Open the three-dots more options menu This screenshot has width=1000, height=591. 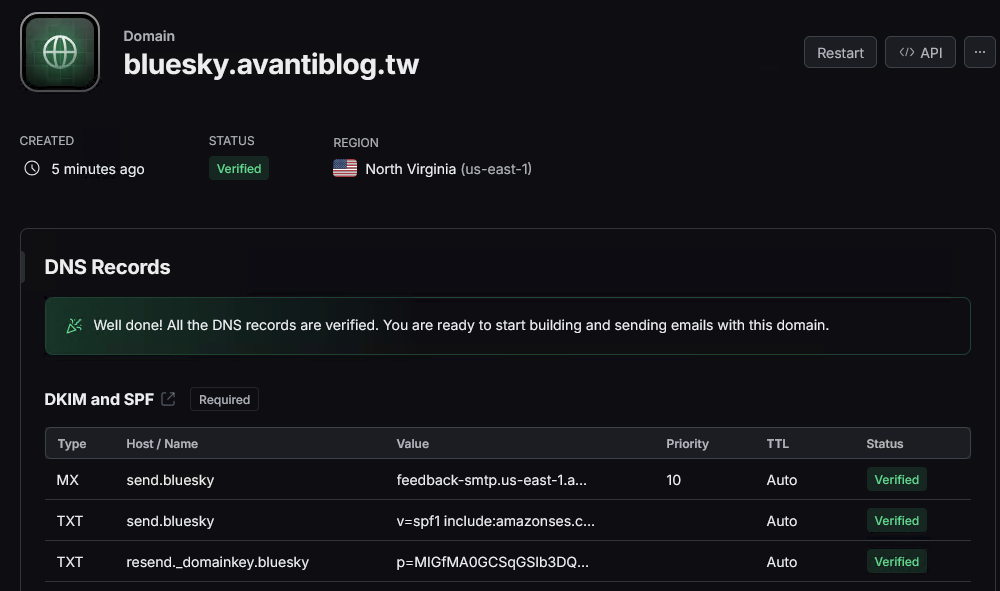tap(980, 52)
